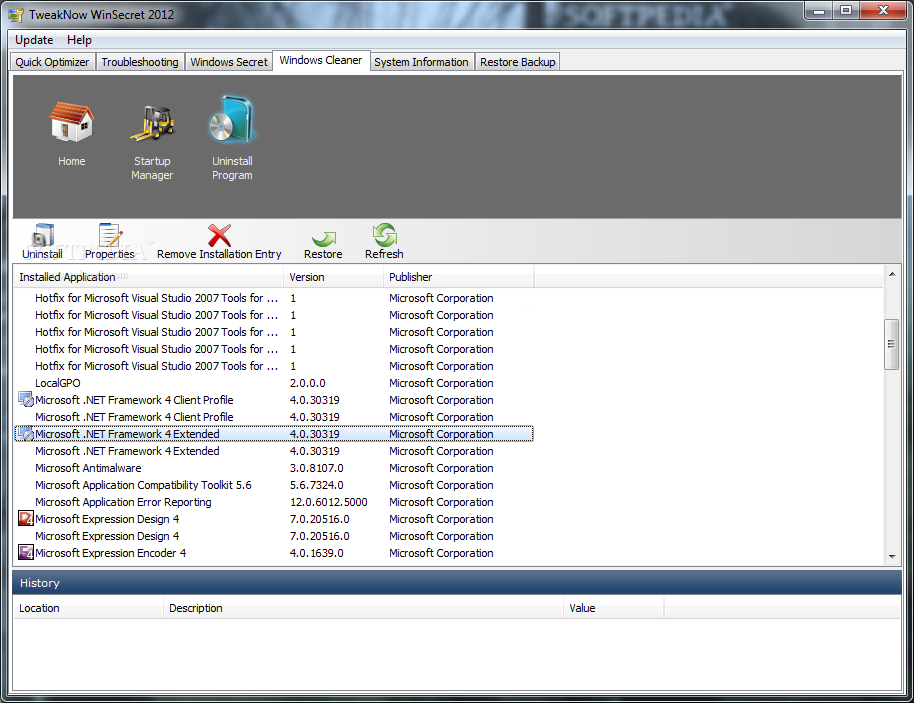The image size is (914, 703).
Task: Click icon beside .NET Framework 4 Client Profile
Action: point(26,400)
